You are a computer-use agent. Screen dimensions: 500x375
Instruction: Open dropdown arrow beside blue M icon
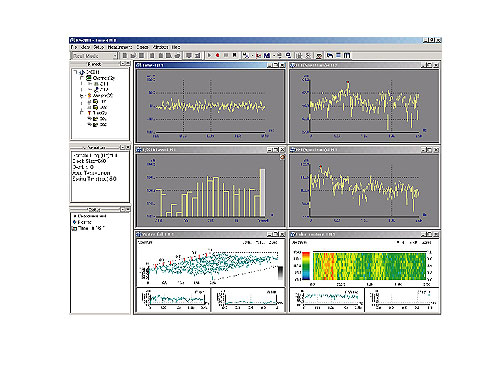click(274, 56)
